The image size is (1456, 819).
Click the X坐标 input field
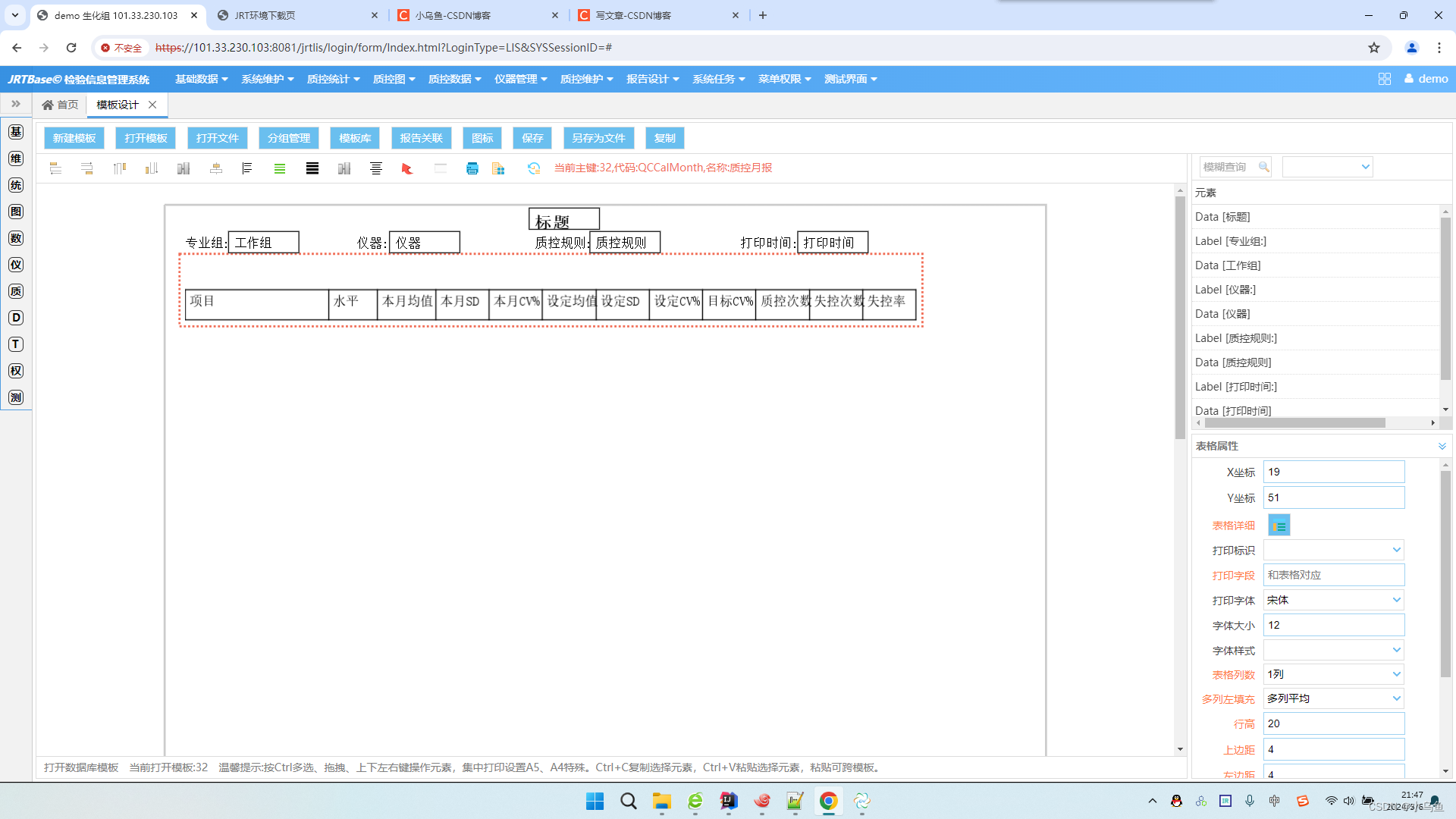coord(1334,472)
